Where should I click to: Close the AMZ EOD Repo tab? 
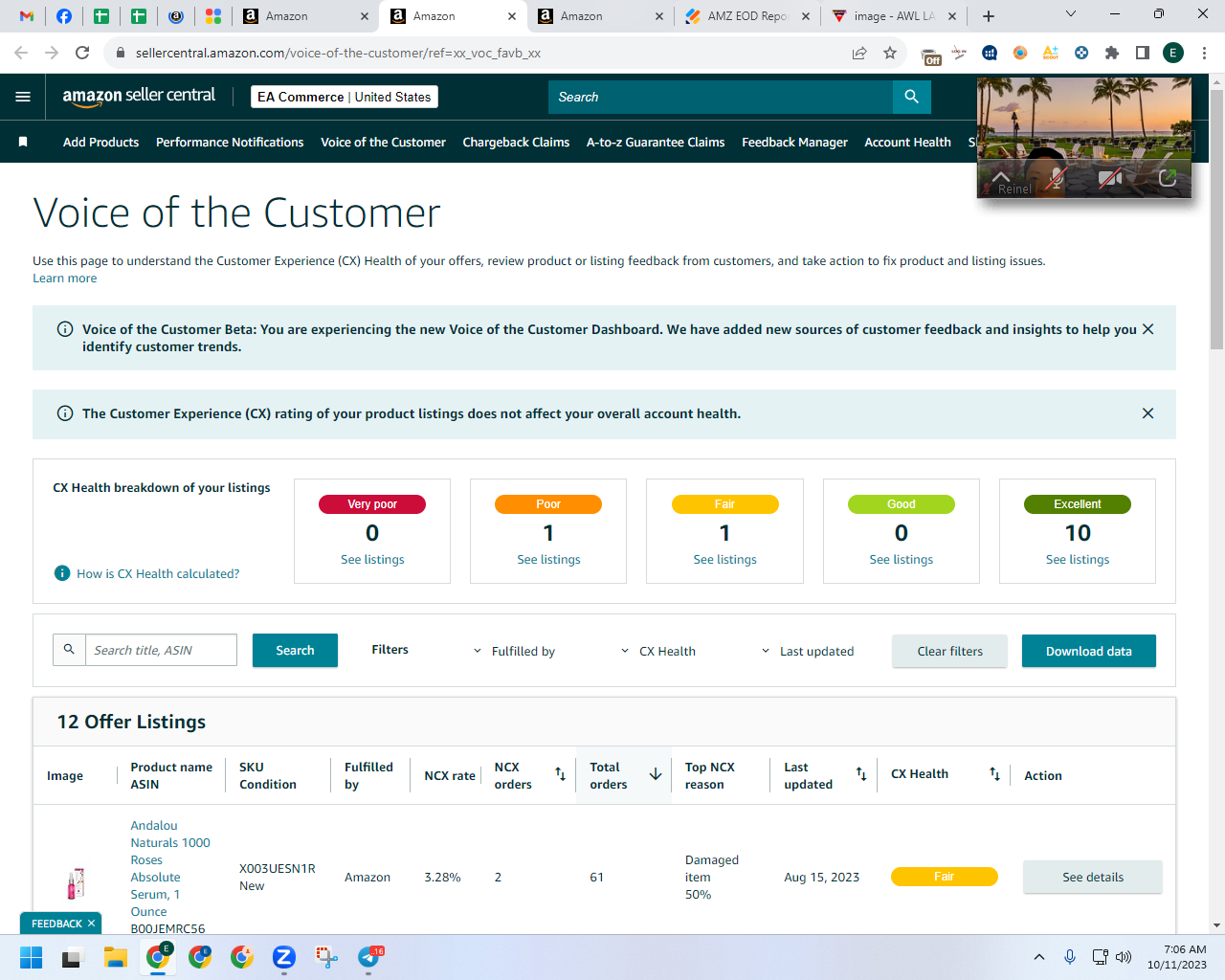pyautogui.click(x=806, y=16)
